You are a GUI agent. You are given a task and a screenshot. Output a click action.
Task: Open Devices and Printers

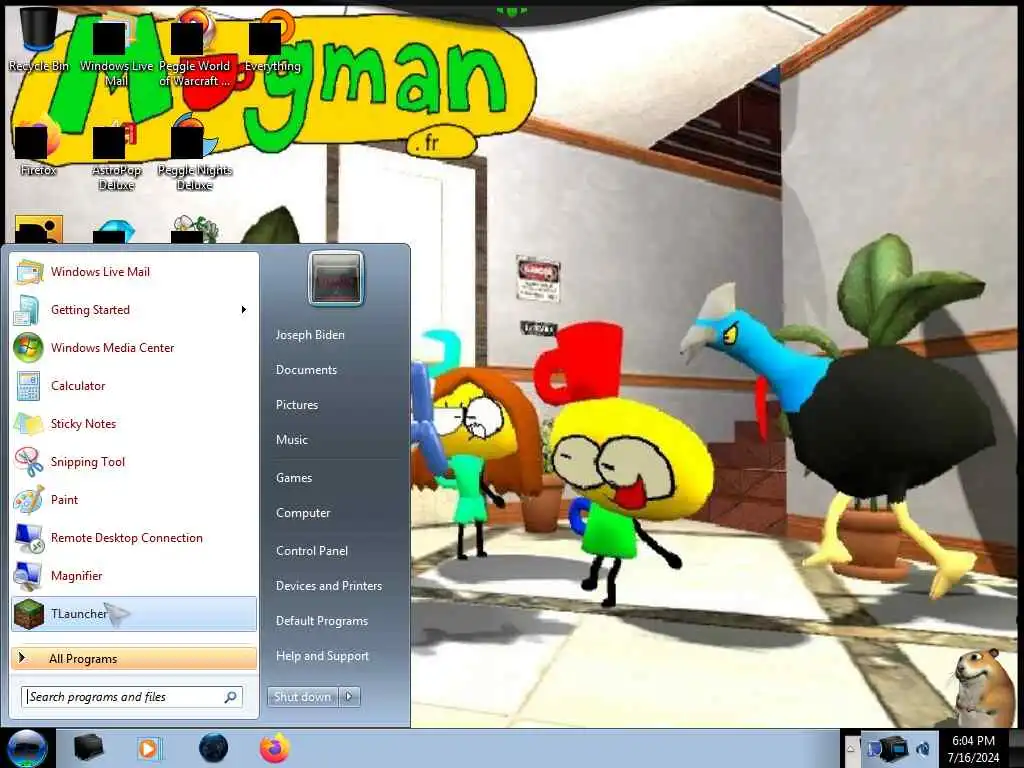click(329, 586)
